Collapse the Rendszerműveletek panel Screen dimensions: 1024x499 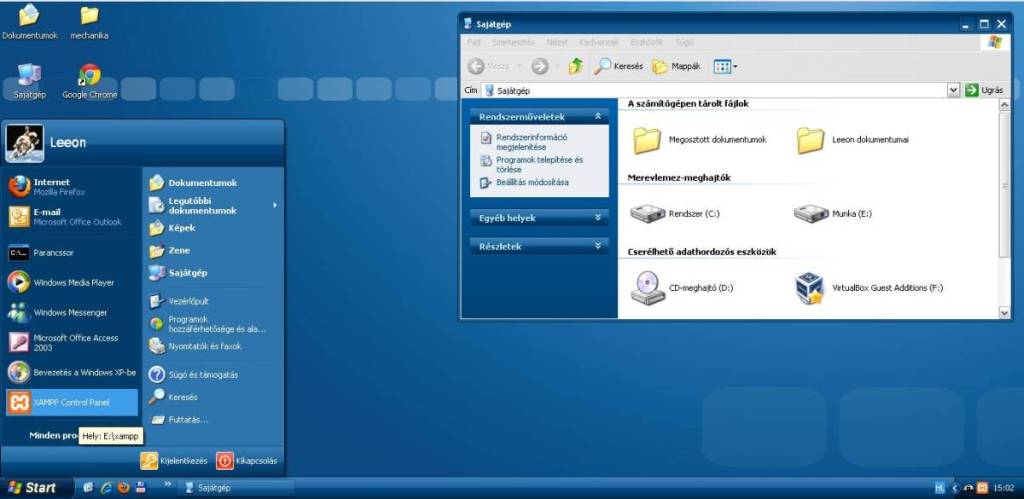coord(598,116)
